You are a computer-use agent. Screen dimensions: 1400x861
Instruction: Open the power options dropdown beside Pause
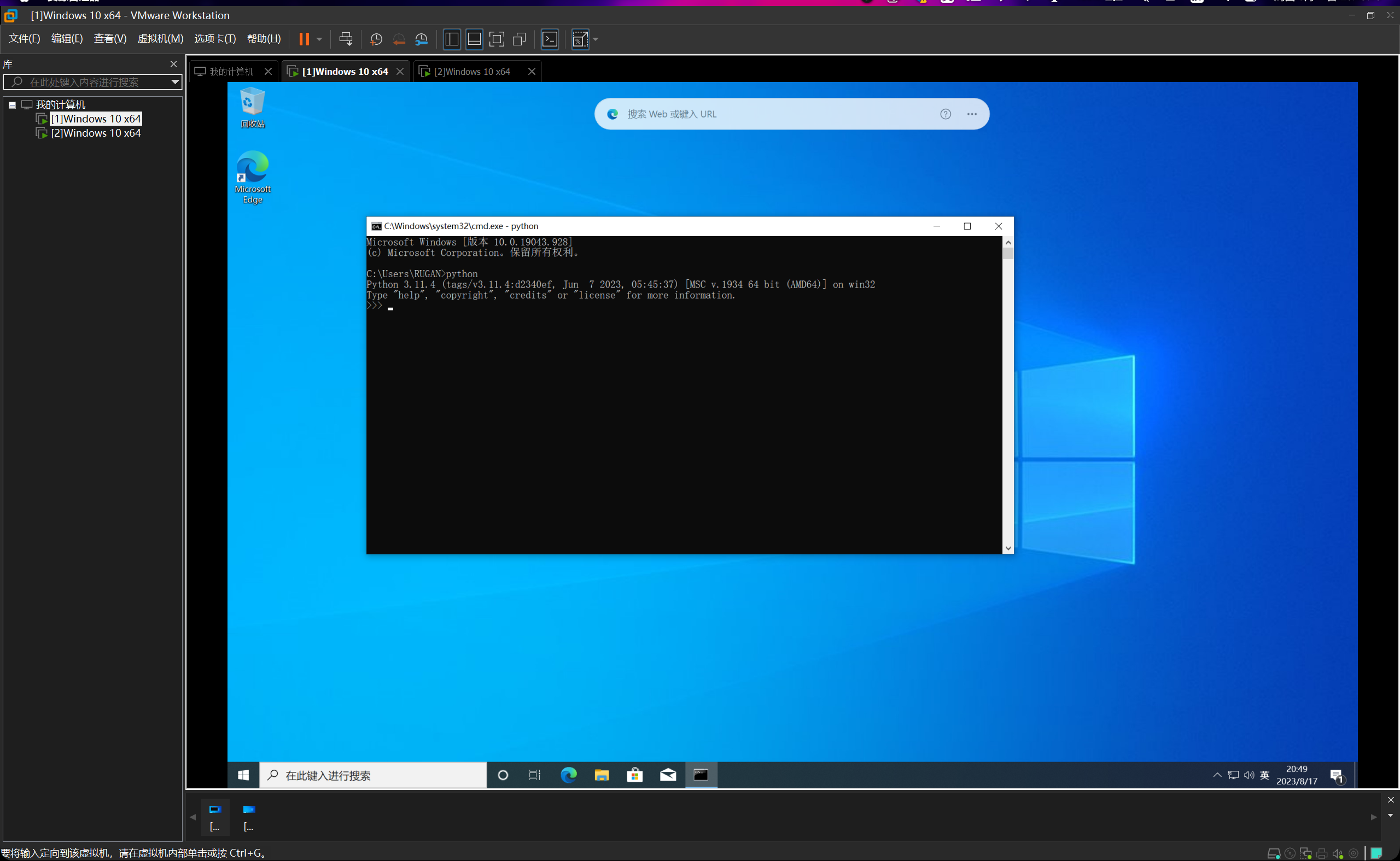click(319, 39)
